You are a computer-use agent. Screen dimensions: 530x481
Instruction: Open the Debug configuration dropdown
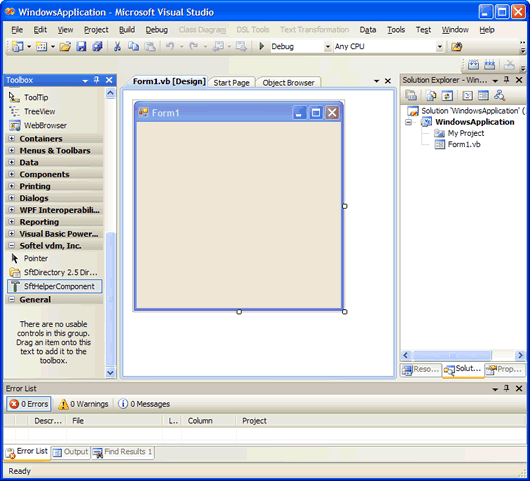coord(327,47)
